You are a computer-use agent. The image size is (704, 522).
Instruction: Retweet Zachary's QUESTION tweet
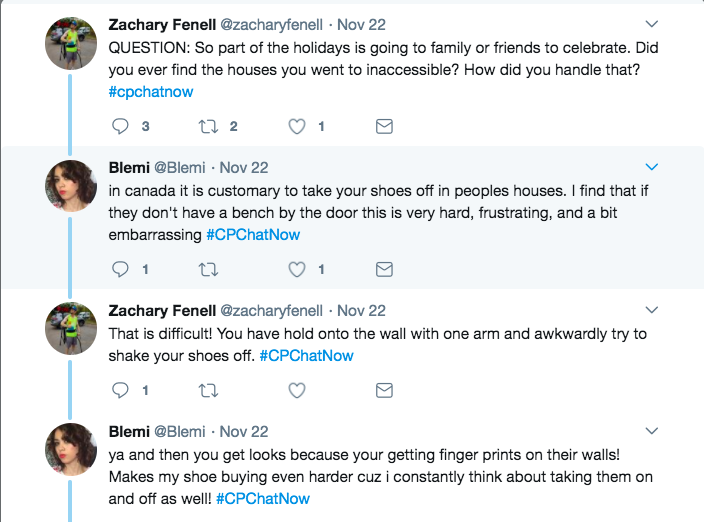[x=208, y=126]
